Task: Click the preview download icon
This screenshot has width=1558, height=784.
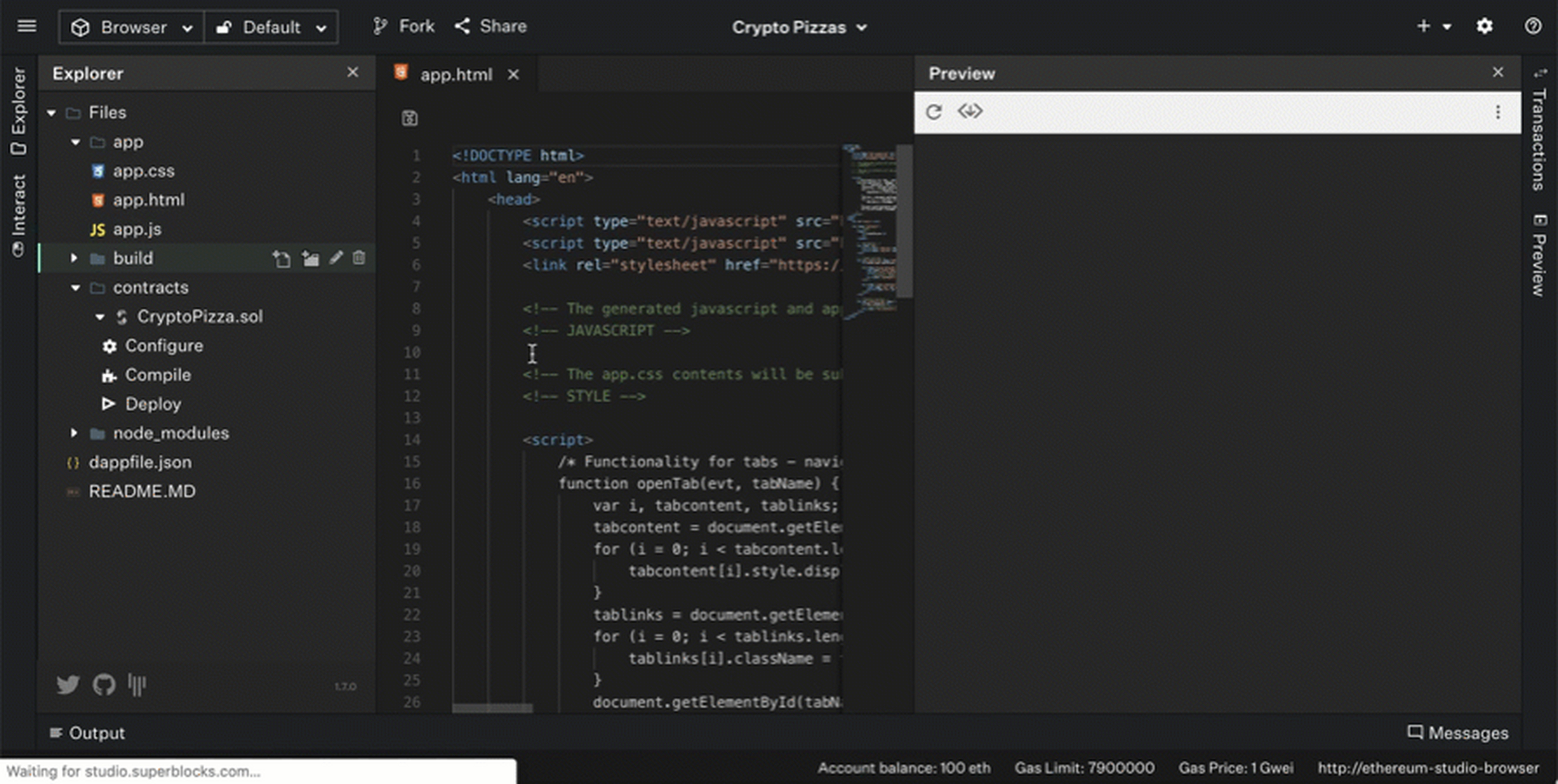Action: tap(970, 111)
